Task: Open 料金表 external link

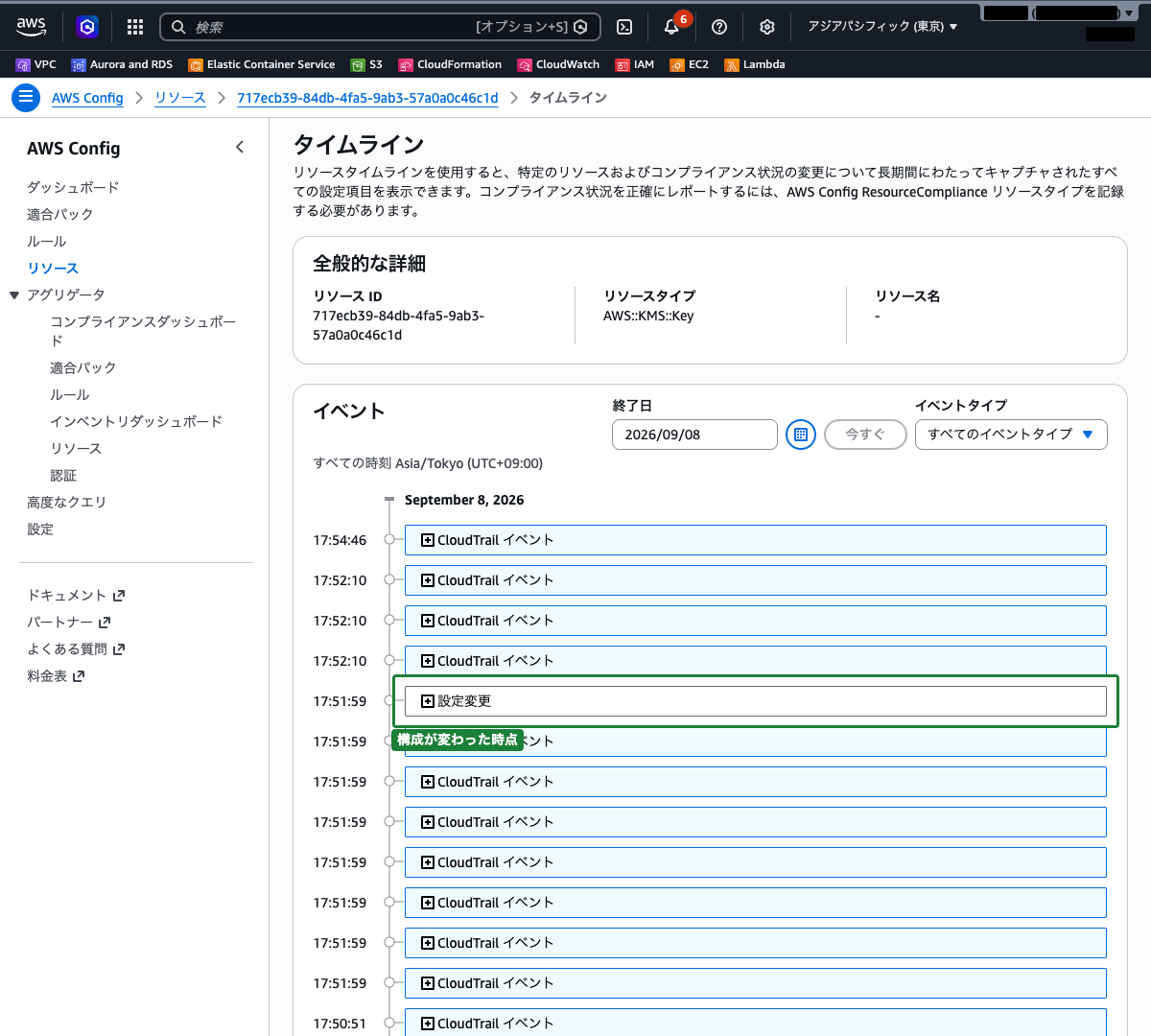Action: (56, 675)
